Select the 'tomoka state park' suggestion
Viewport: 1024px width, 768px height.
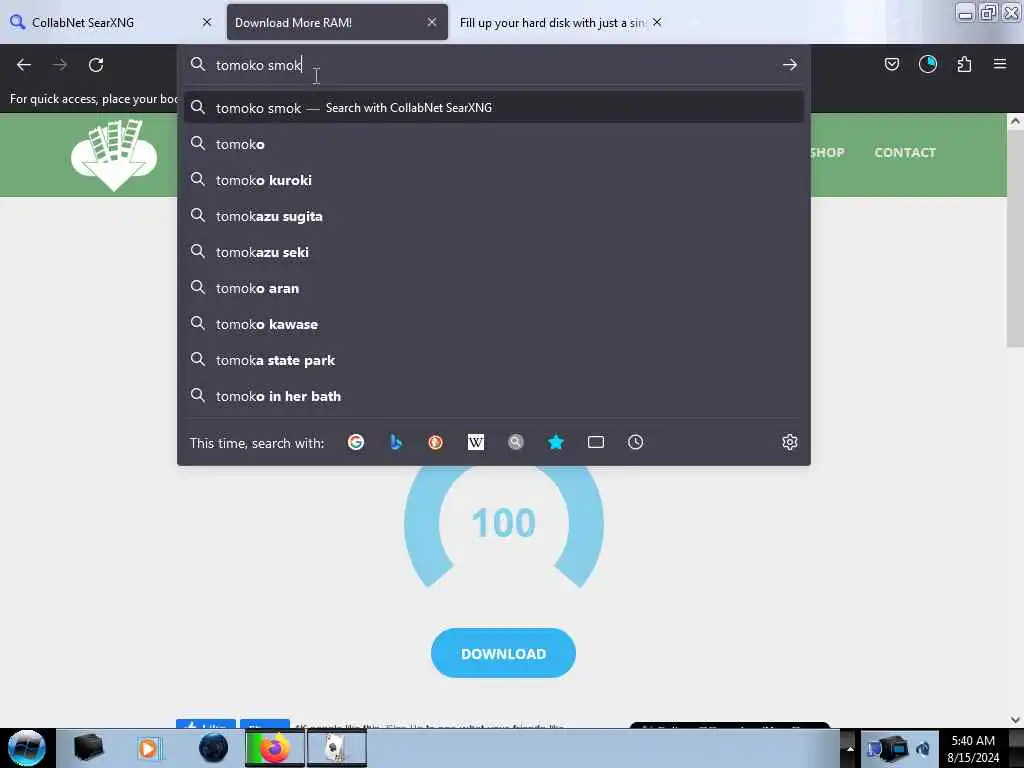point(494,360)
